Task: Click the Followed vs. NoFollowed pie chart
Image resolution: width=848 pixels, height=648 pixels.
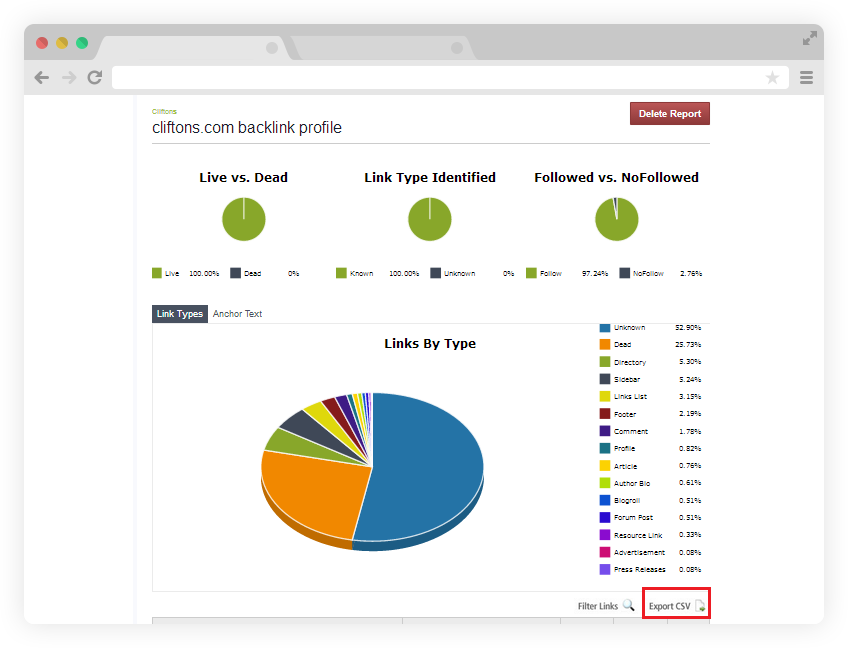Action: (617, 219)
